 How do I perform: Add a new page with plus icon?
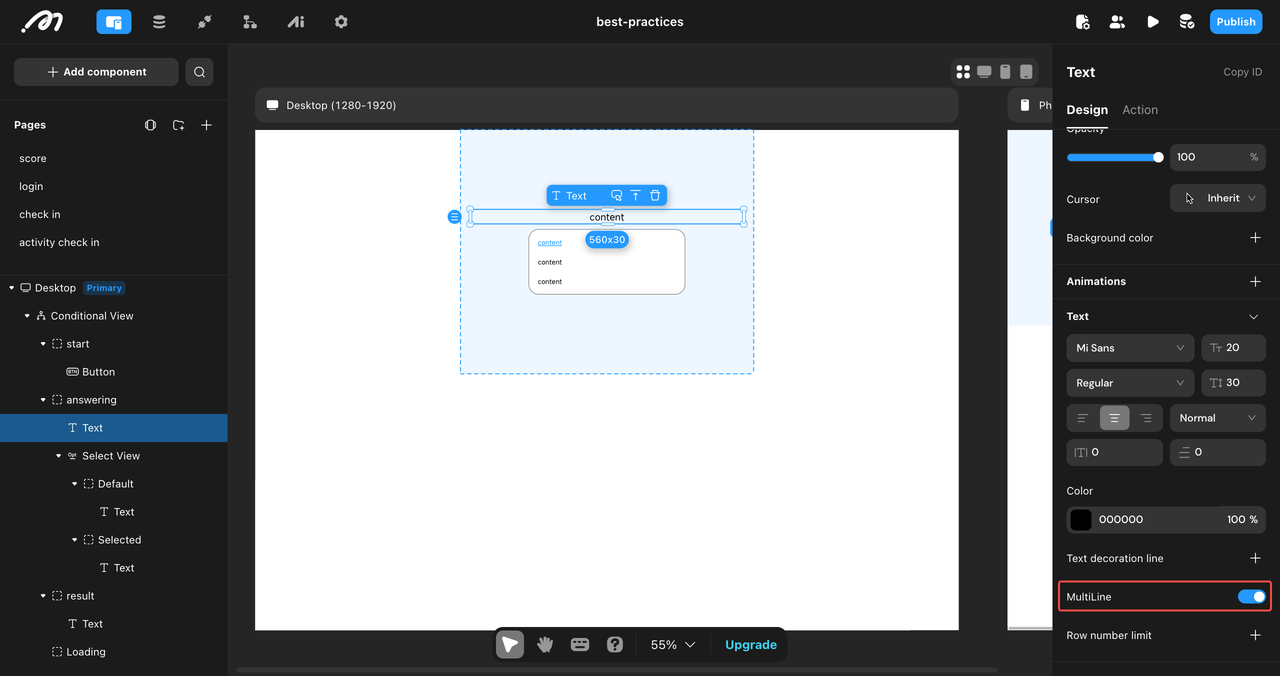[206, 125]
